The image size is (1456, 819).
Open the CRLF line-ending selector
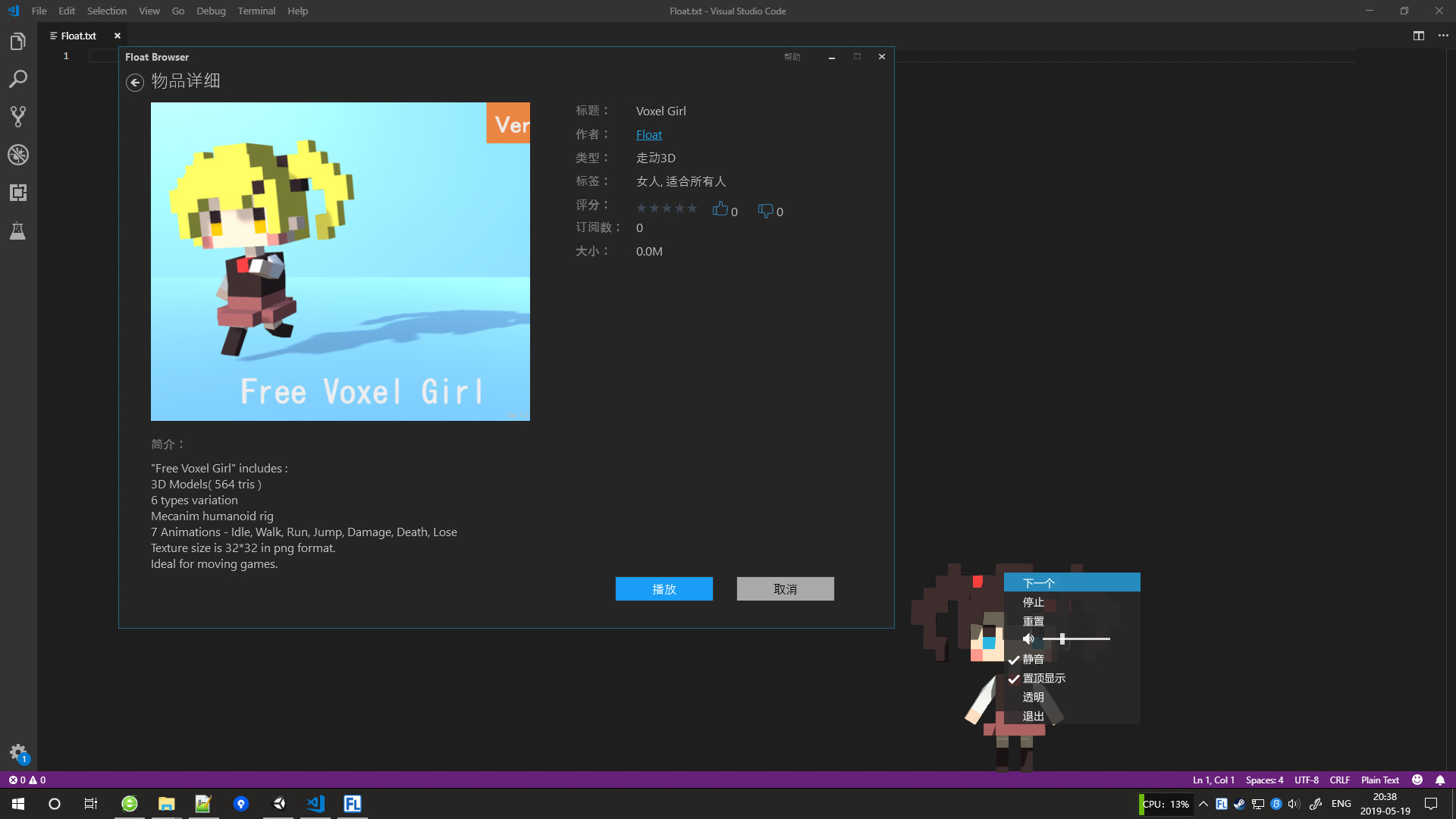pyautogui.click(x=1339, y=780)
